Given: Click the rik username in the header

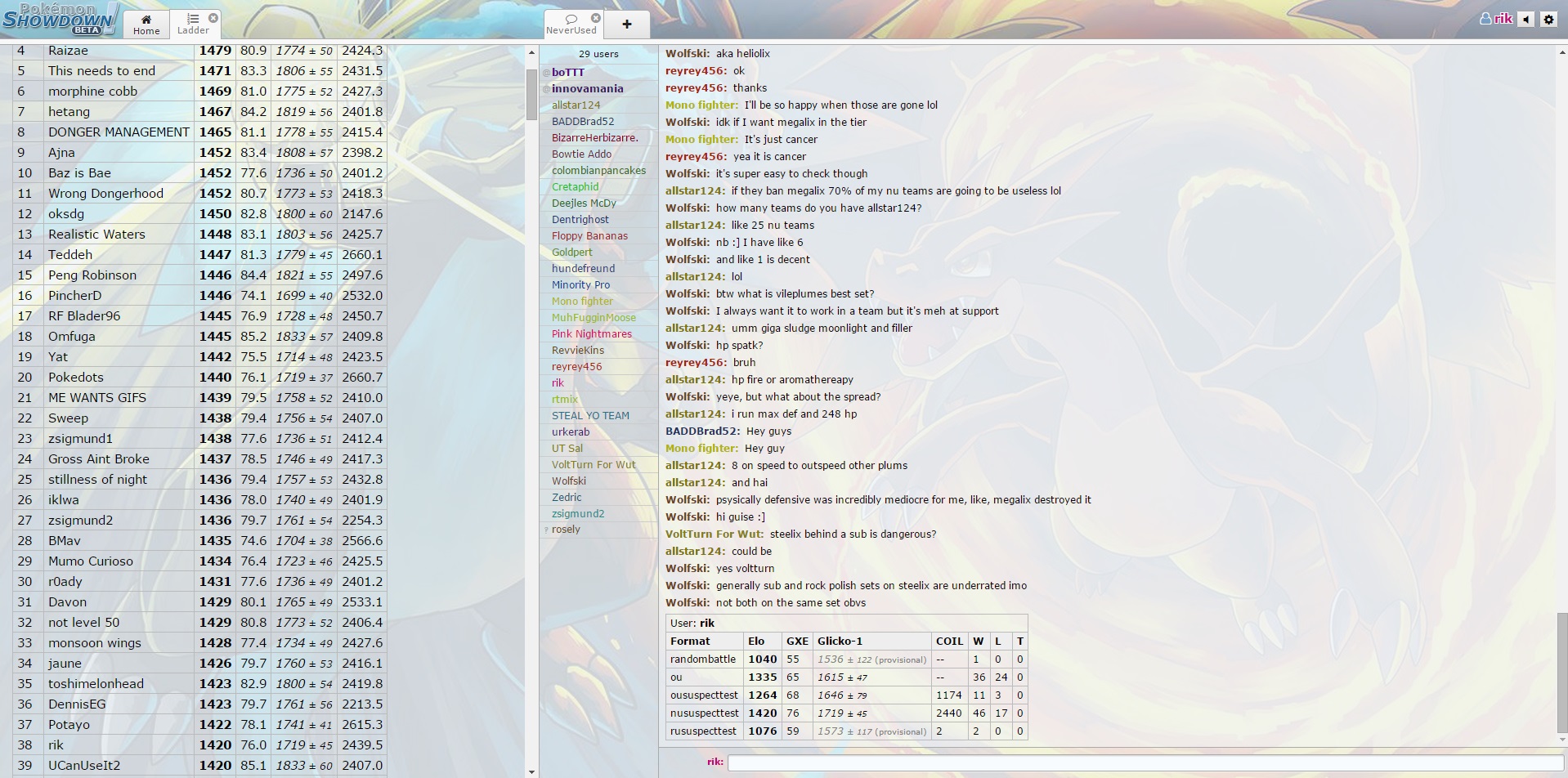Looking at the screenshot, I should [1496, 19].
